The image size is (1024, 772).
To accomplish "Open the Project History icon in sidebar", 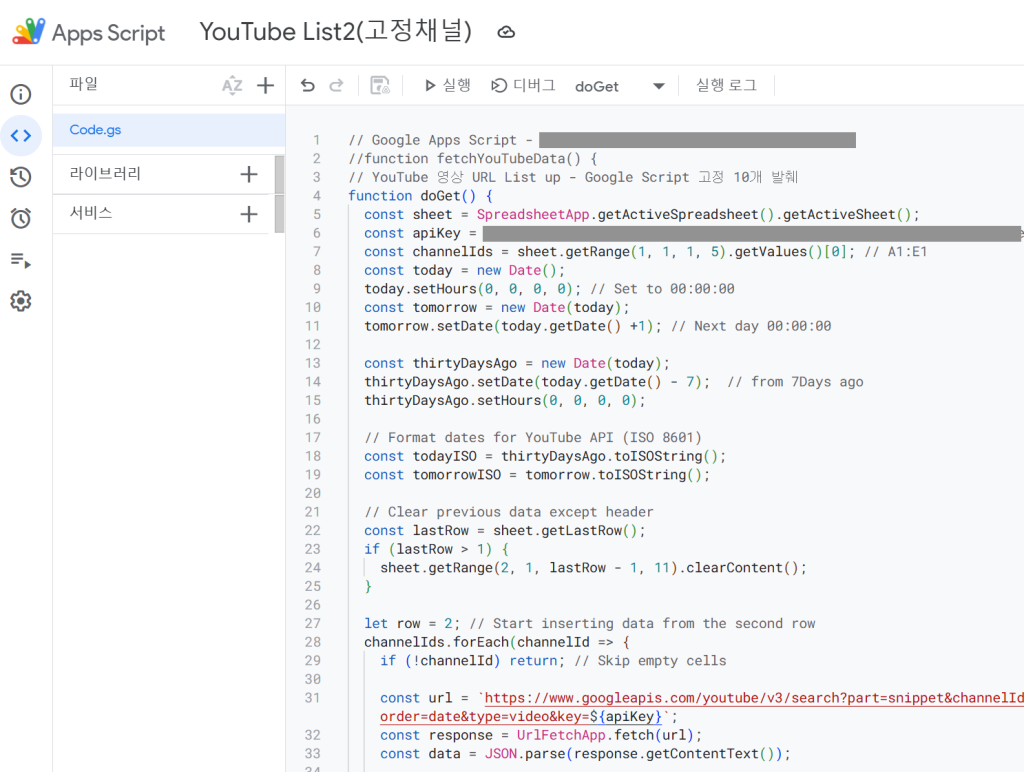I will 21,177.
